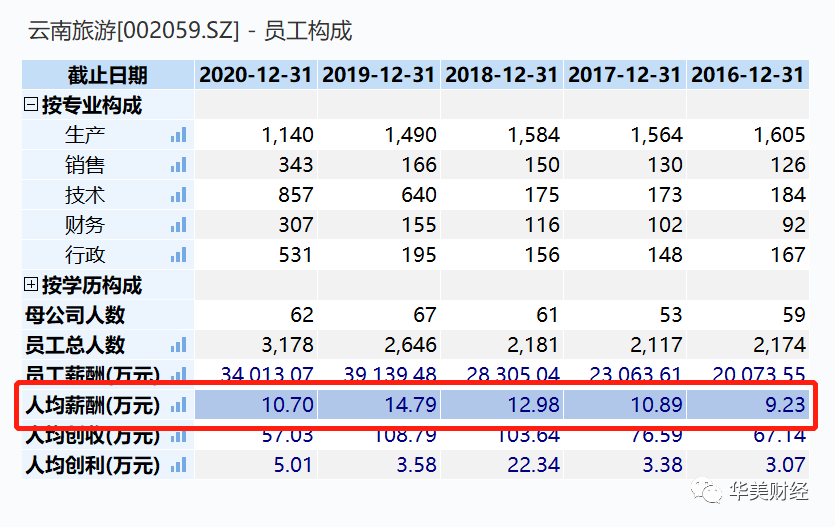Click the title 云南旅游[002059.SZ] - 员工构成
Screen dimensions: 835x527
[x=190, y=30]
